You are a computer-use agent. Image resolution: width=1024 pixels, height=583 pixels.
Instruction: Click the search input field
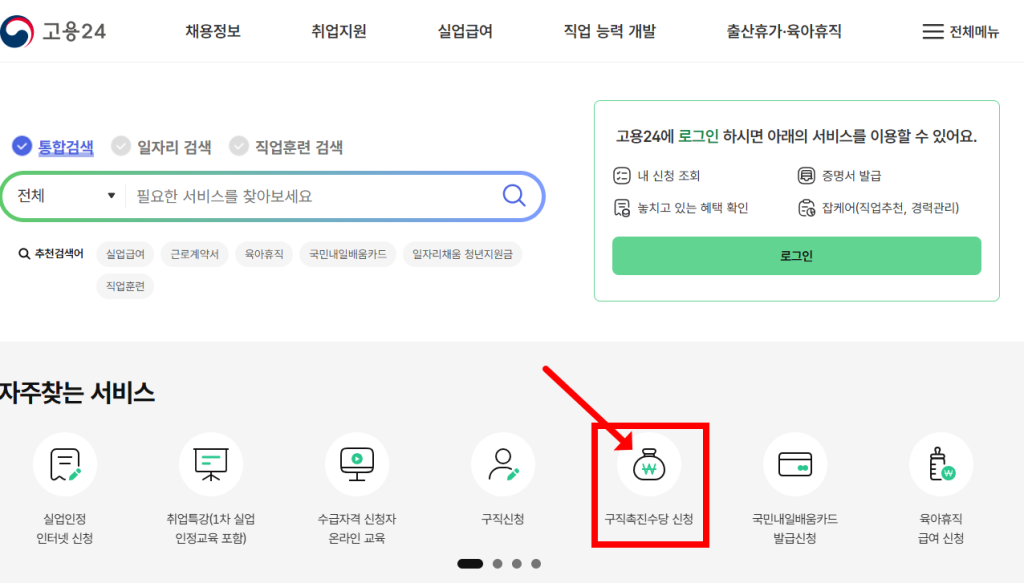click(x=310, y=196)
